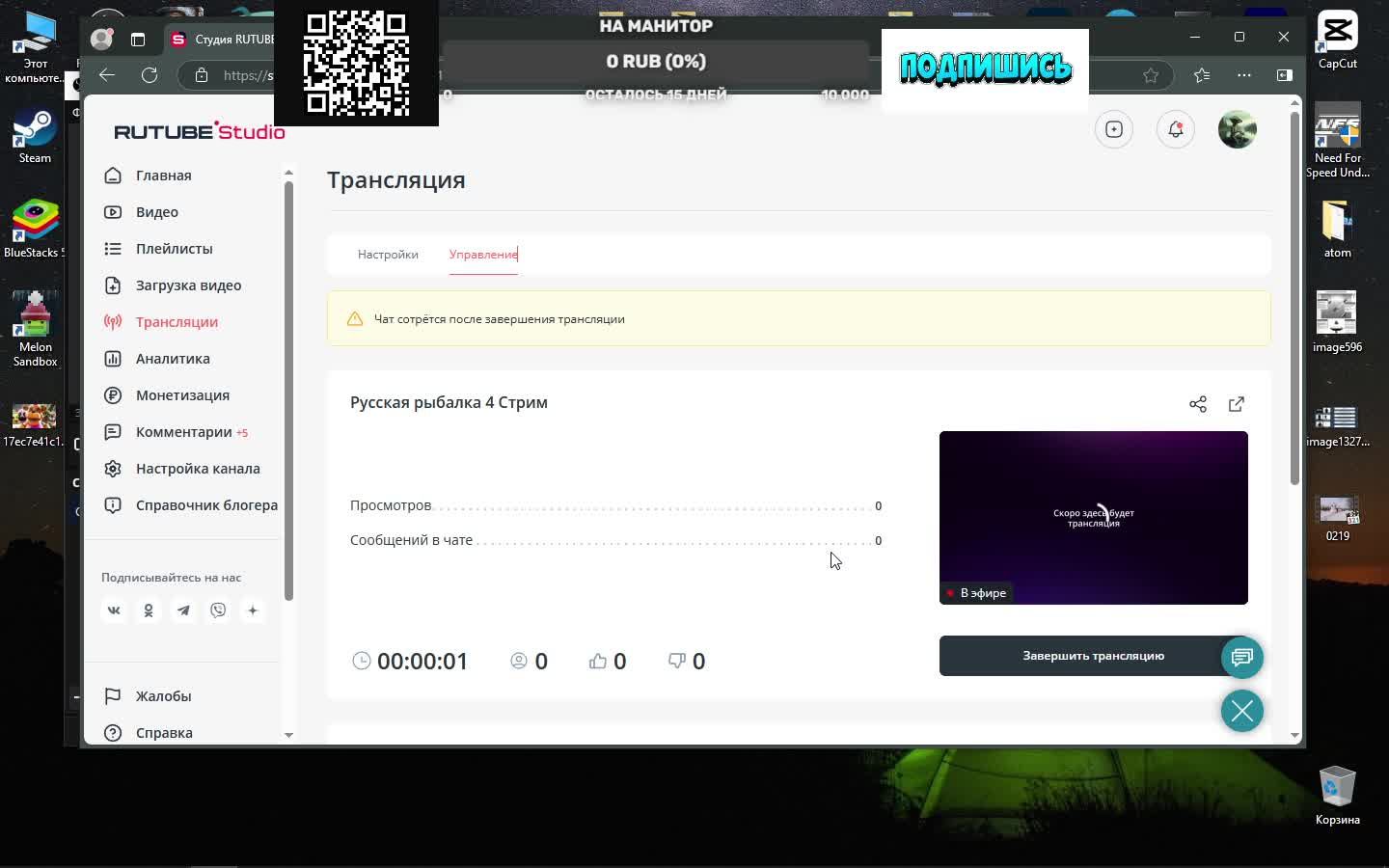Click the share icon for the stream
The image size is (1389, 868).
click(x=1198, y=404)
